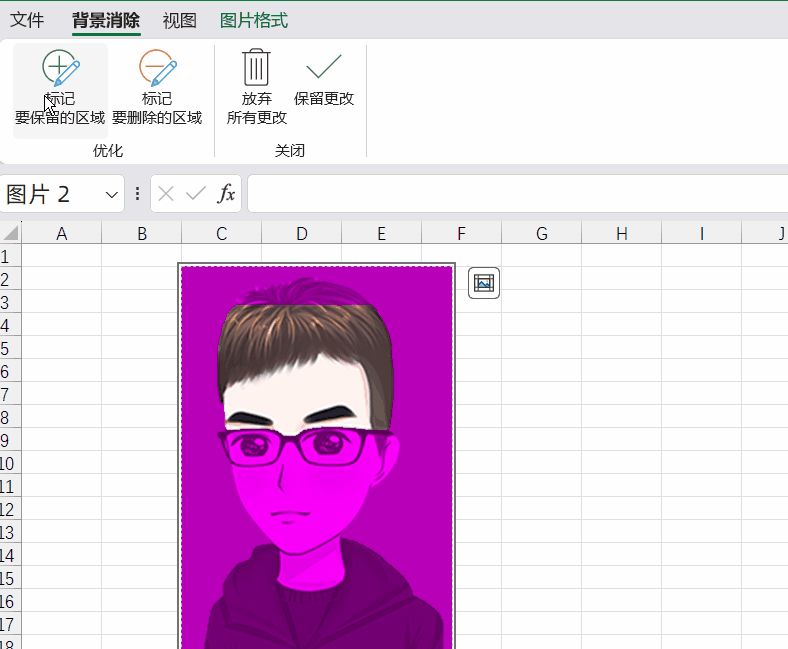Screen dimensions: 788x649
Task: Click inside the formula bar input field
Action: (x=515, y=194)
